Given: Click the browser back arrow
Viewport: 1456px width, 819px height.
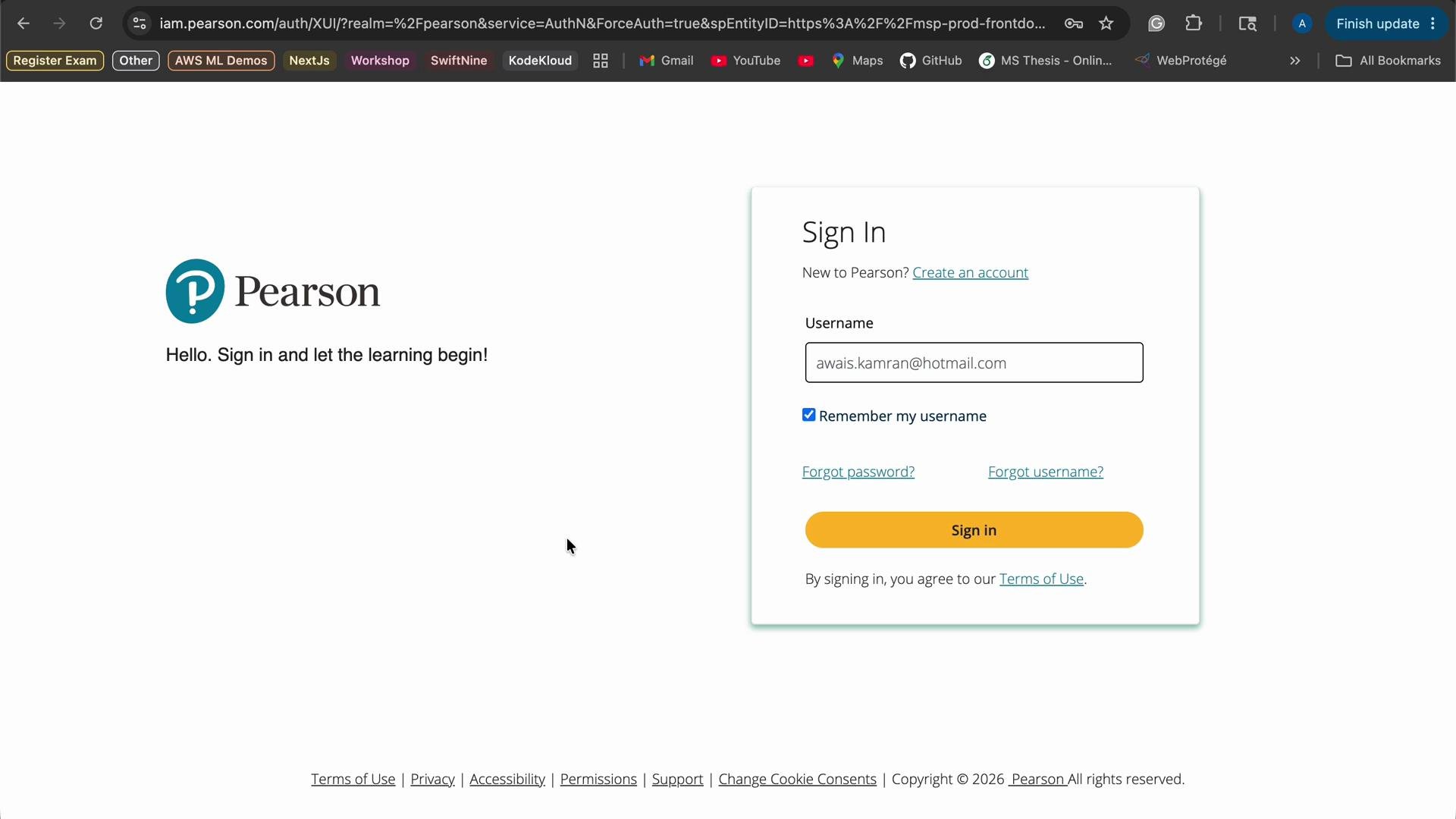Looking at the screenshot, I should 24,24.
